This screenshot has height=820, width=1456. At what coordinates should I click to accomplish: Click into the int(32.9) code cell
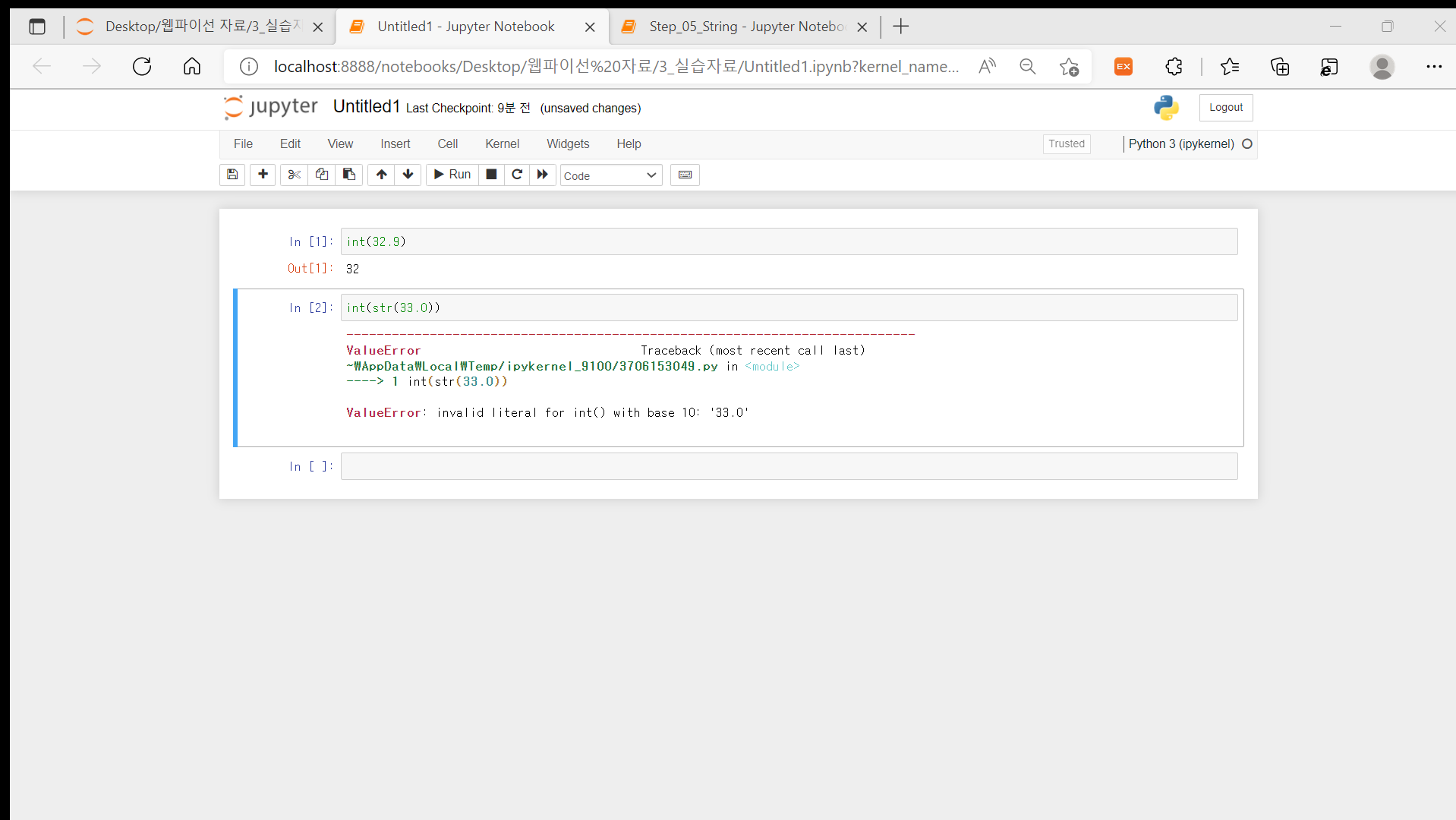[789, 241]
